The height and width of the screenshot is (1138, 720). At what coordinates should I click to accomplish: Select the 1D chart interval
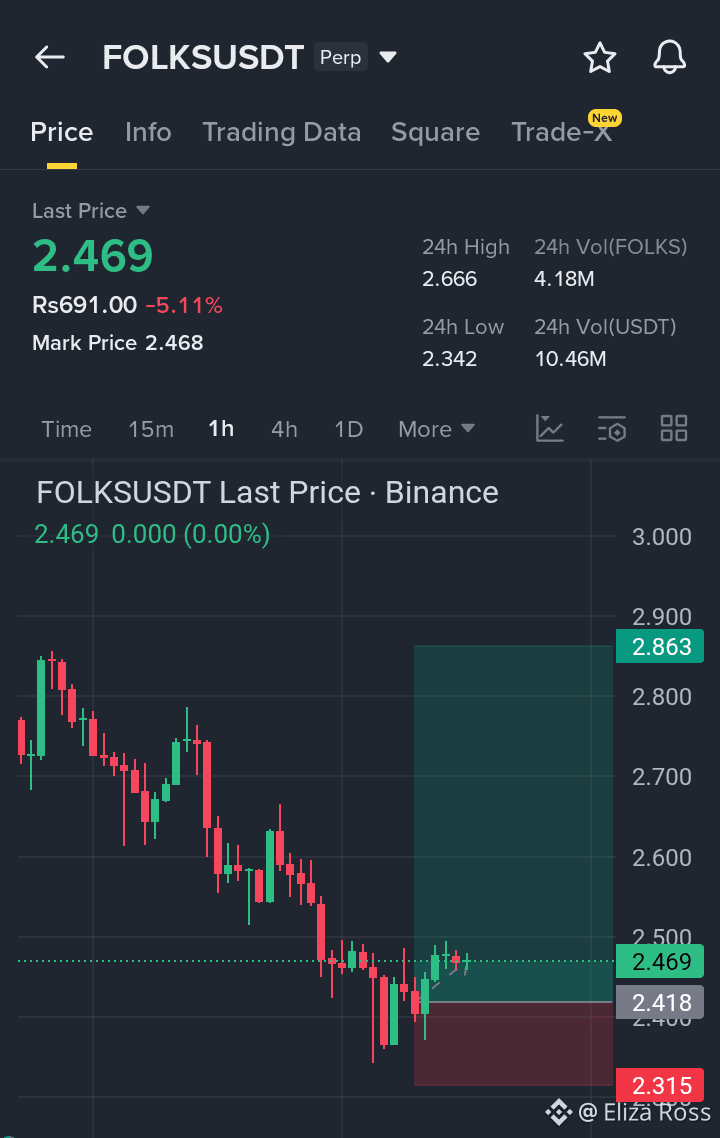click(x=348, y=428)
